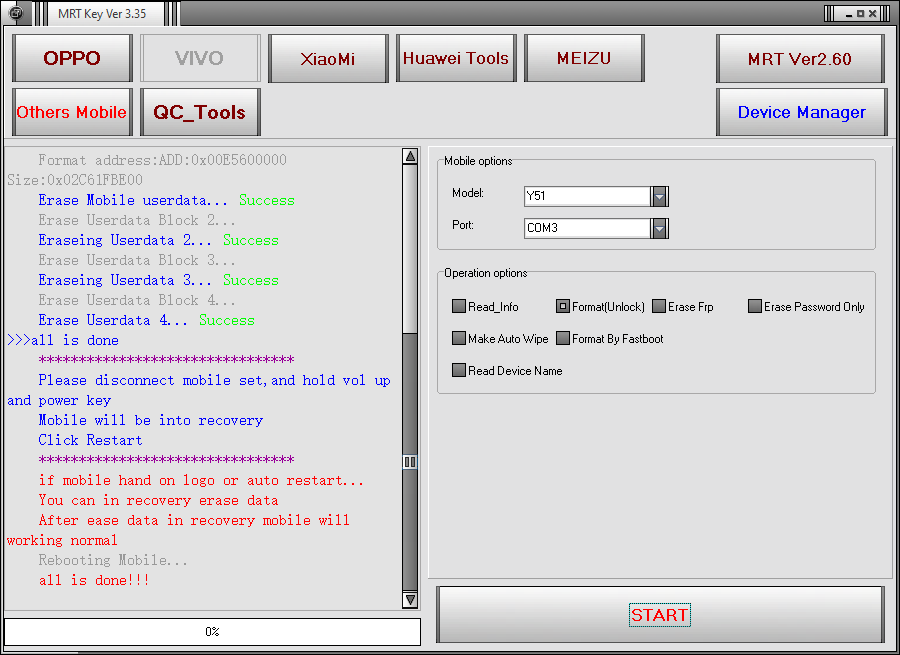Open the OPPO tools section
This screenshot has width=900, height=655.
[x=72, y=58]
